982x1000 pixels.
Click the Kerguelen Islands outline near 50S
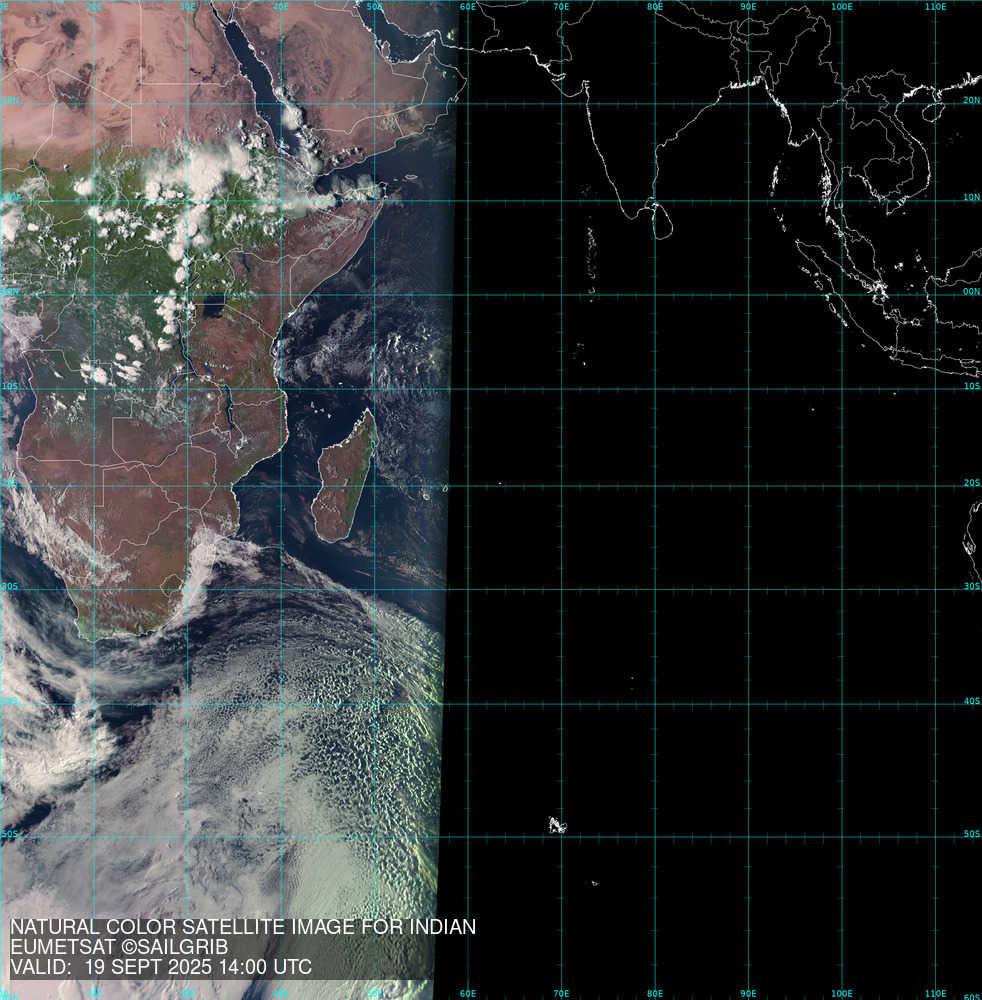click(x=557, y=825)
